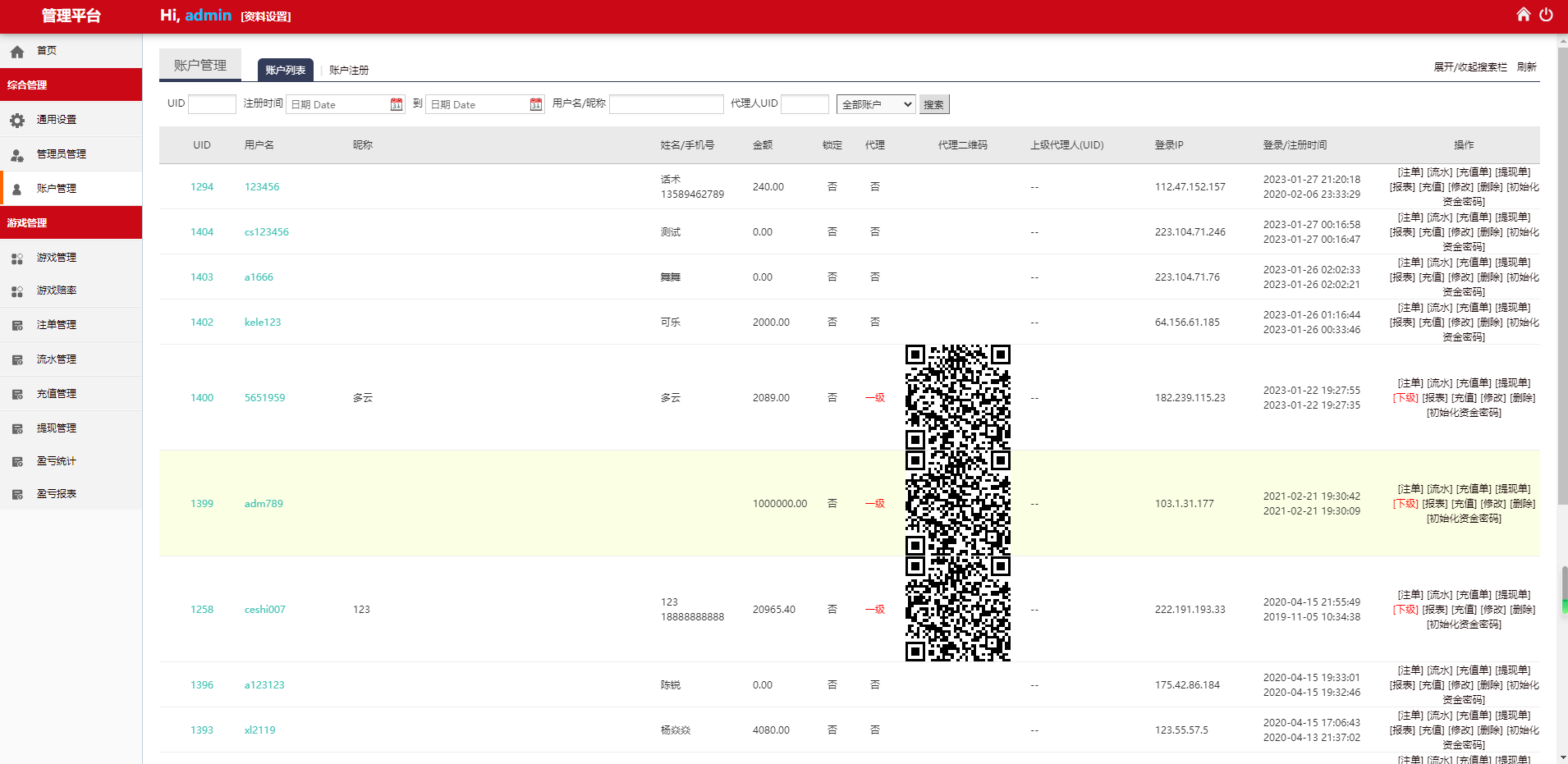Click [下级] for user 5651959
This screenshot has height=764, width=1568.
click(1405, 398)
